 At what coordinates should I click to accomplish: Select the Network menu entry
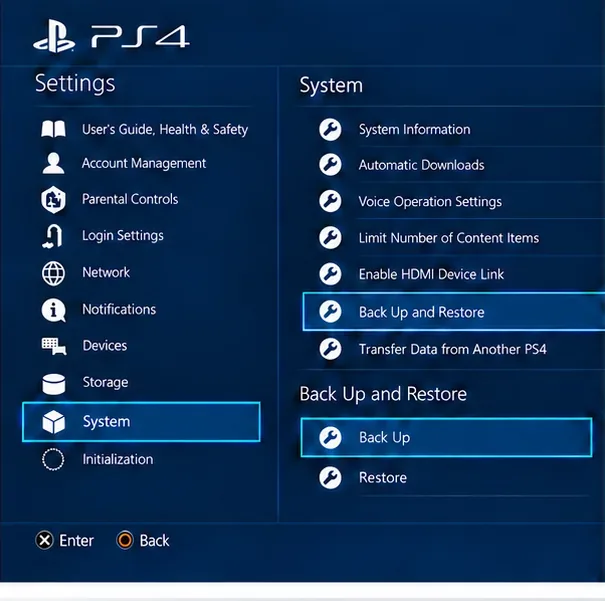click(x=106, y=272)
